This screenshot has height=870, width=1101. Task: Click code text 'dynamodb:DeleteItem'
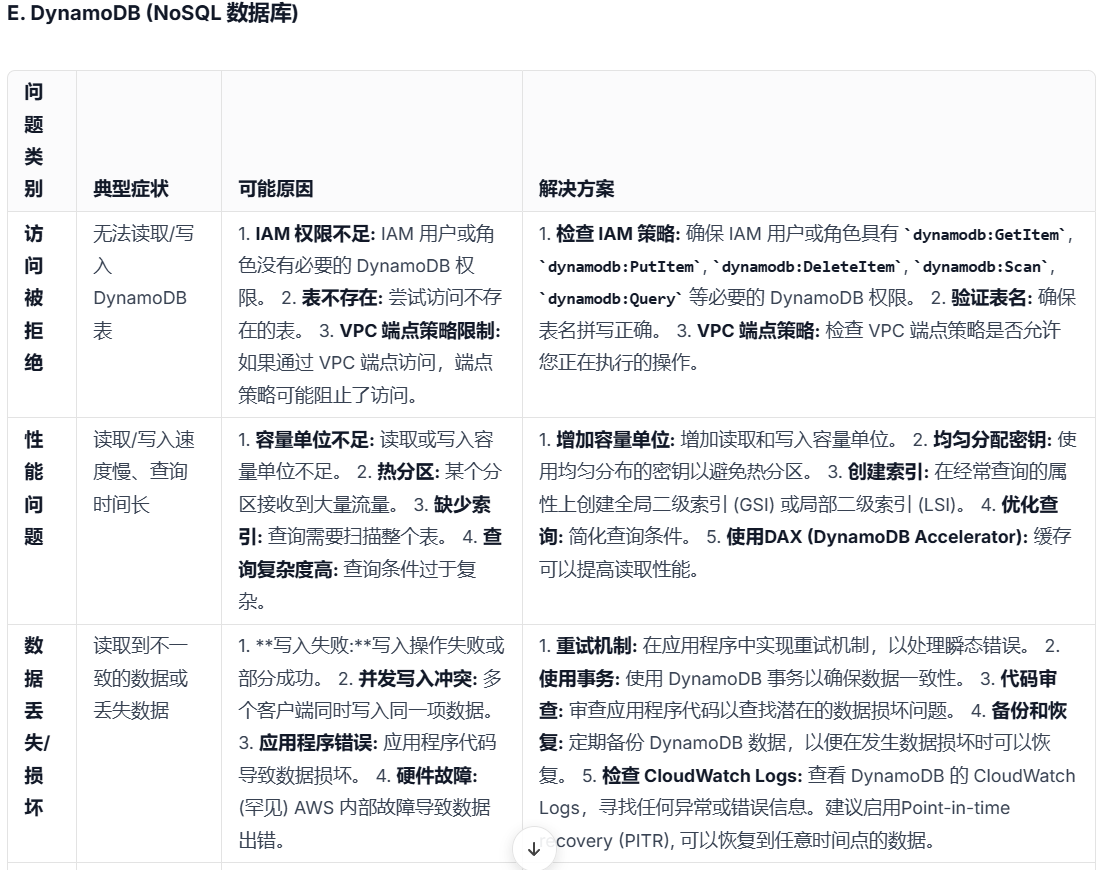(x=808, y=267)
